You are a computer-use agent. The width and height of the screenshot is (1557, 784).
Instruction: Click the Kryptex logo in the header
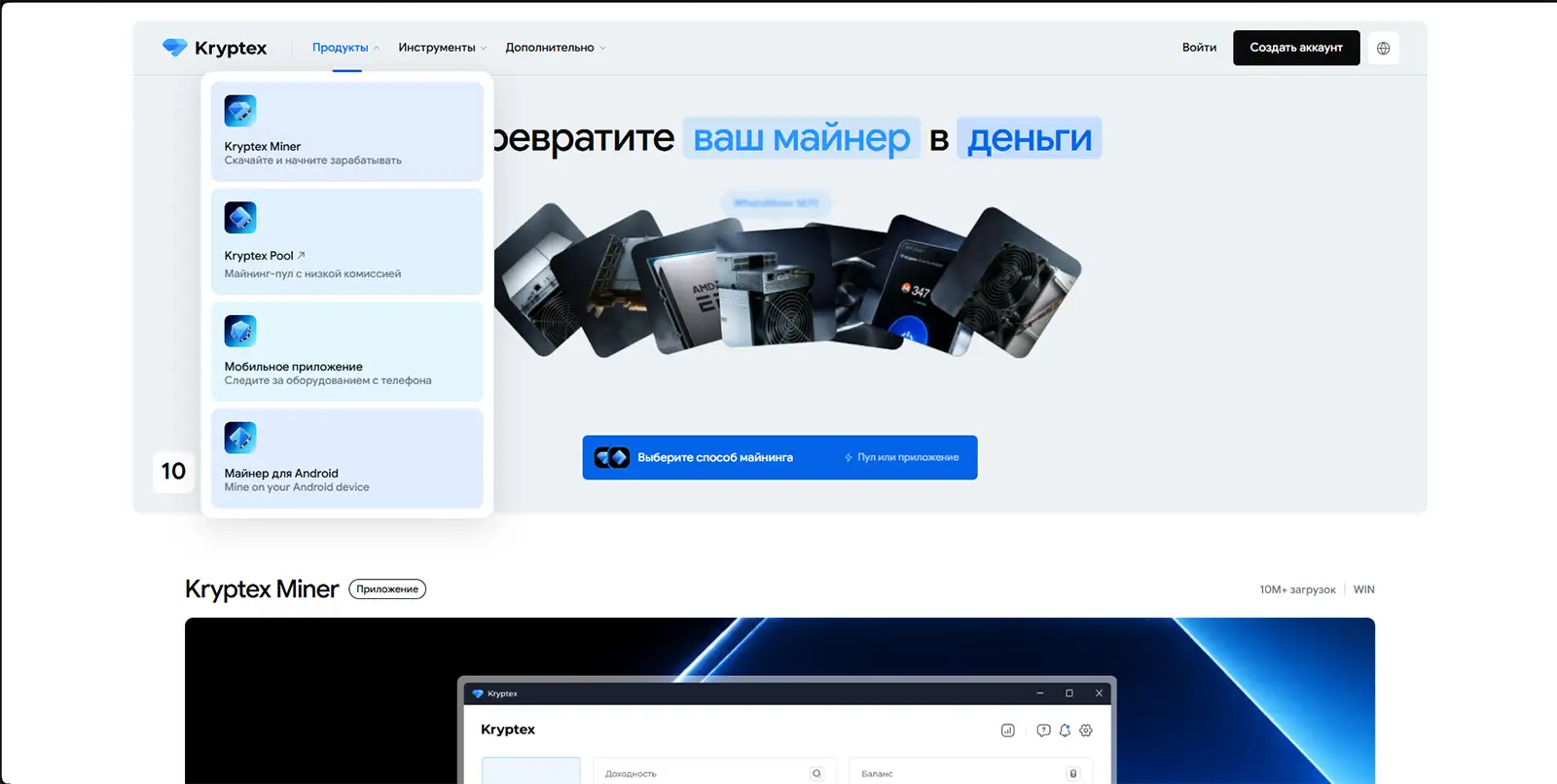point(214,48)
